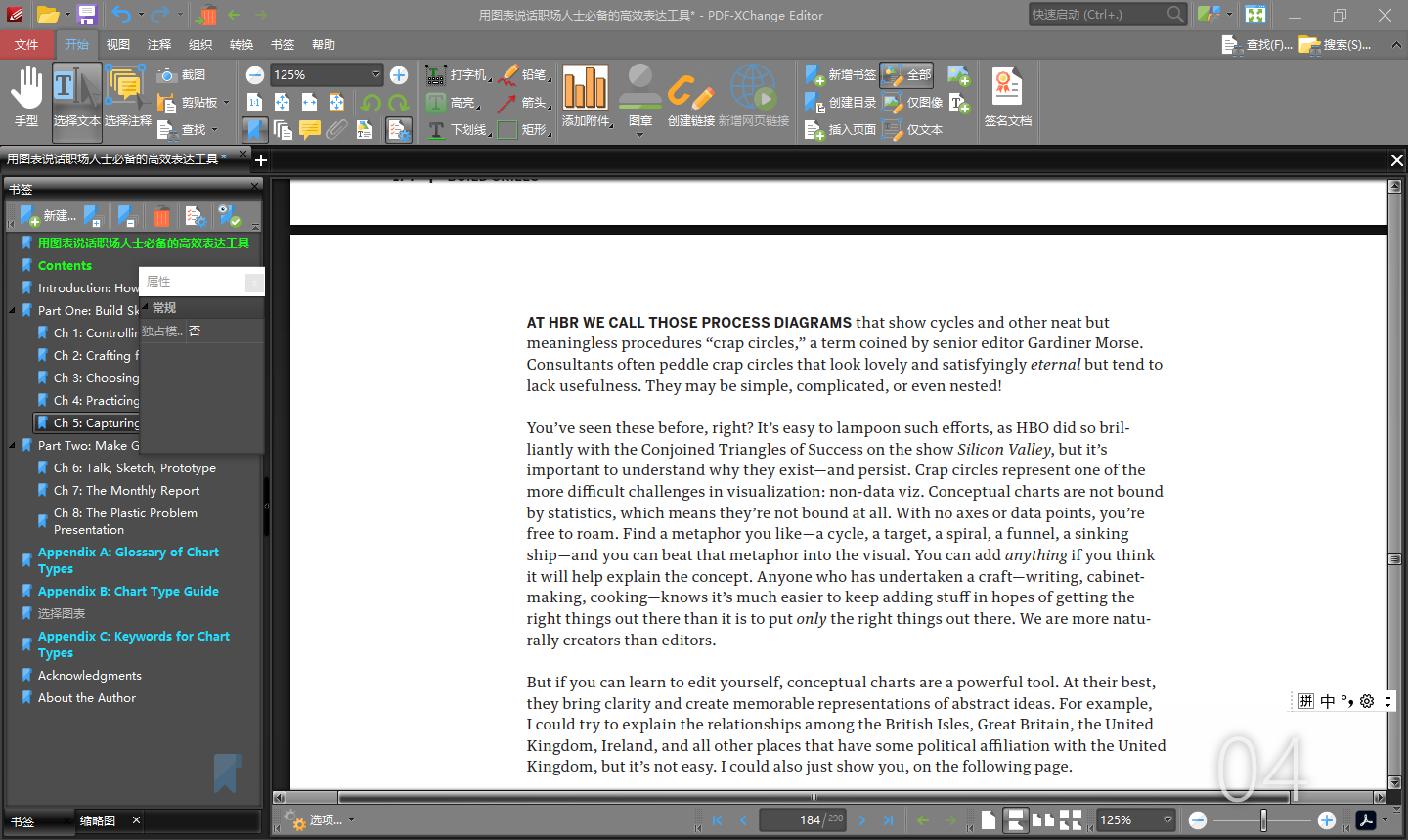Screen dimensions: 1408x840
Task: Switch to the View (视图) ribbon tab
Action: (118, 45)
